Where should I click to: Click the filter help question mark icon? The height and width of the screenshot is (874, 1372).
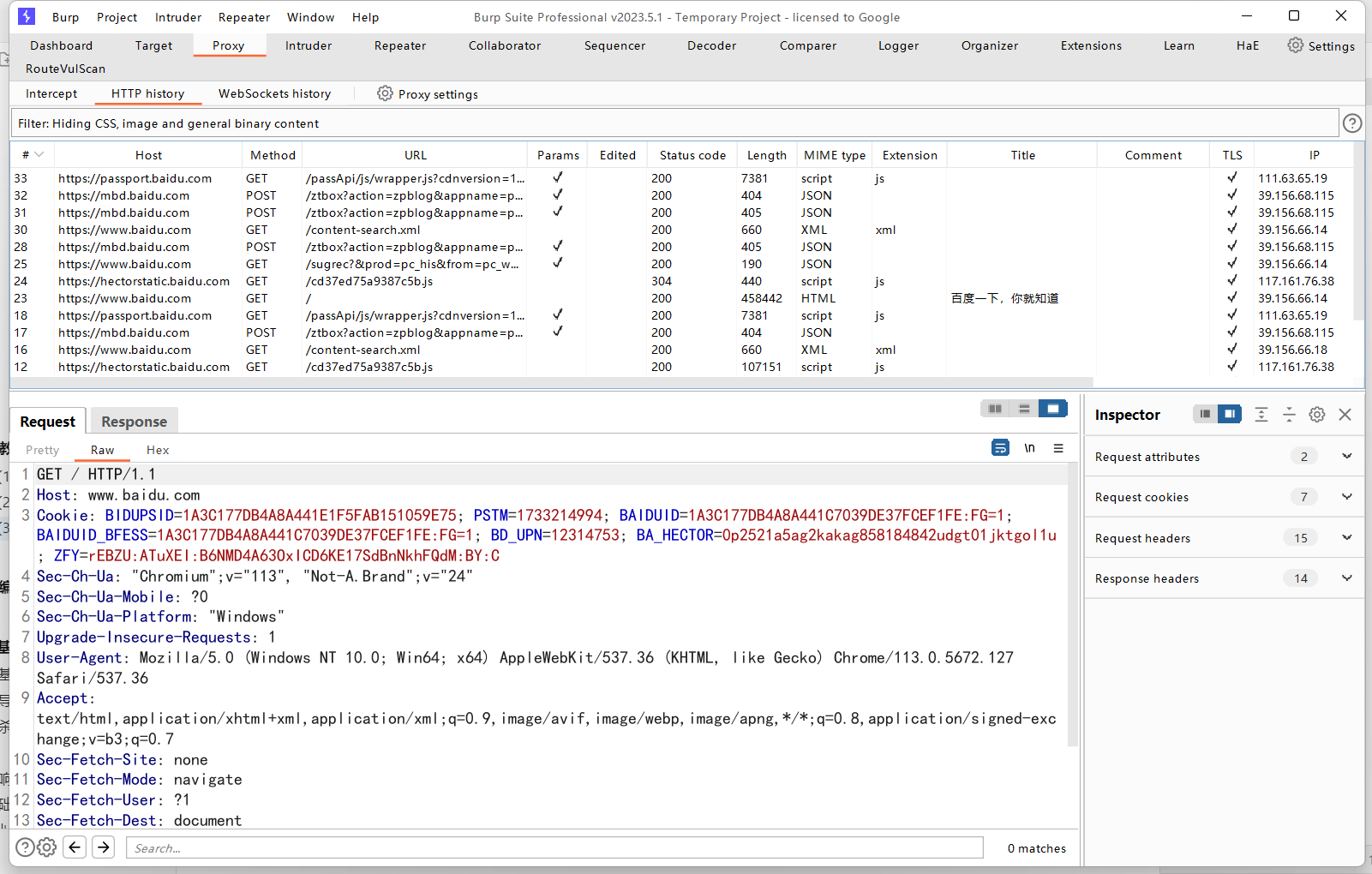tap(1352, 123)
